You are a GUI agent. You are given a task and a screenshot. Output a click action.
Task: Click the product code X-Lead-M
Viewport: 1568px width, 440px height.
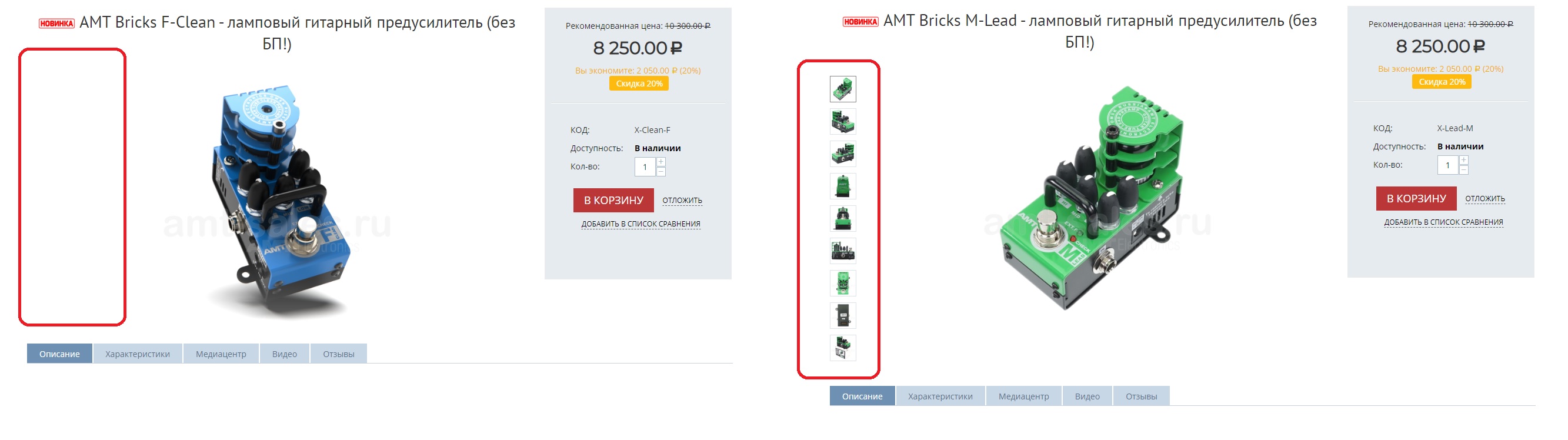point(1455,128)
